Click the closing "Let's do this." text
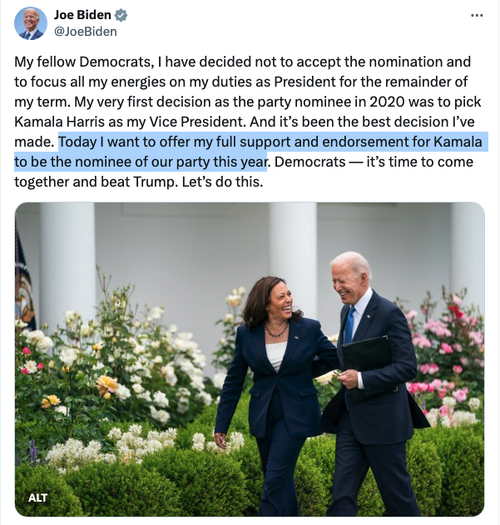The image size is (500, 525). pos(222,182)
